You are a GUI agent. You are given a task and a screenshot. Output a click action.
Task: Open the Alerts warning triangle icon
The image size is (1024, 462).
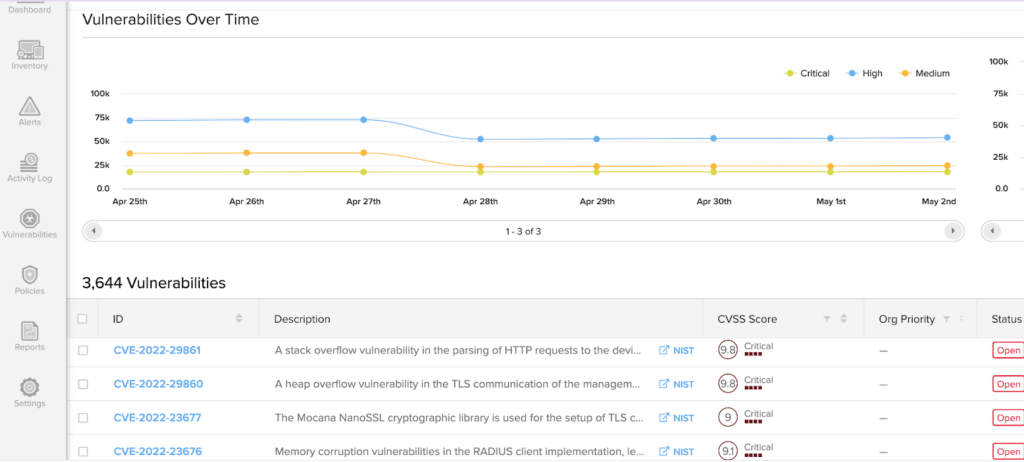click(x=29, y=106)
